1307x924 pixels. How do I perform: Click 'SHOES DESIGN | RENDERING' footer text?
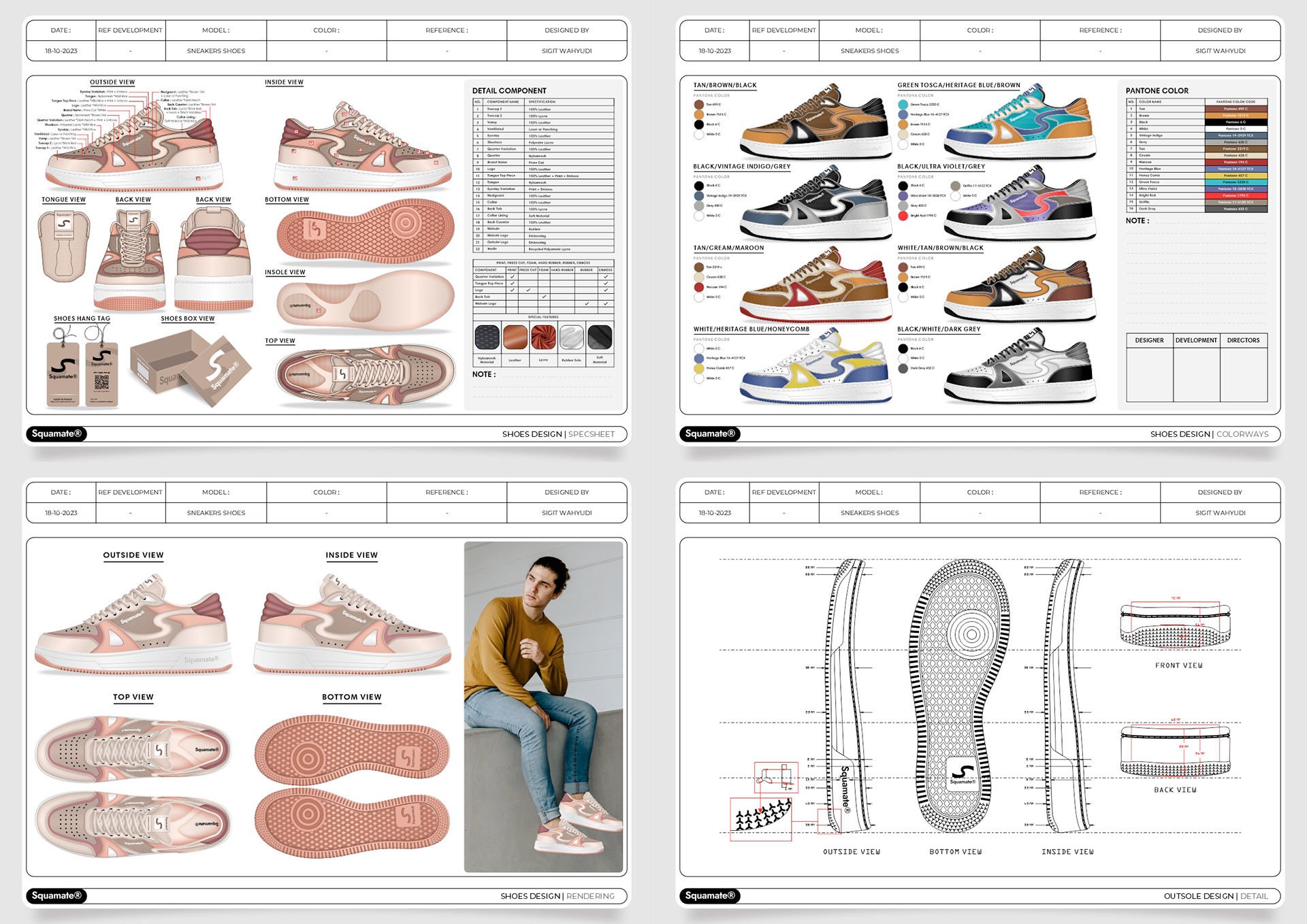tap(558, 896)
